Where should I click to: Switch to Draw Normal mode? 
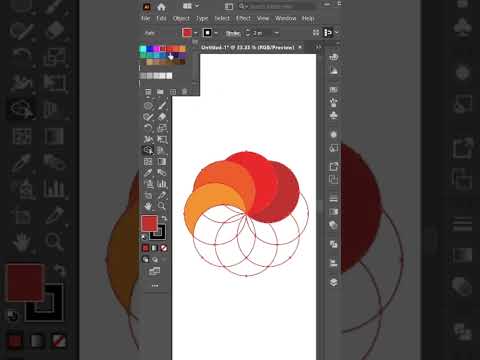click(x=146, y=259)
